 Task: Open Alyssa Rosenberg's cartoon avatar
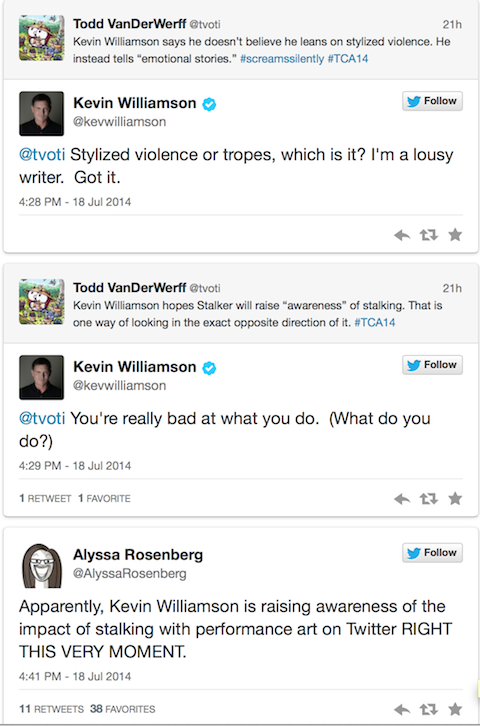pyautogui.click(x=42, y=566)
